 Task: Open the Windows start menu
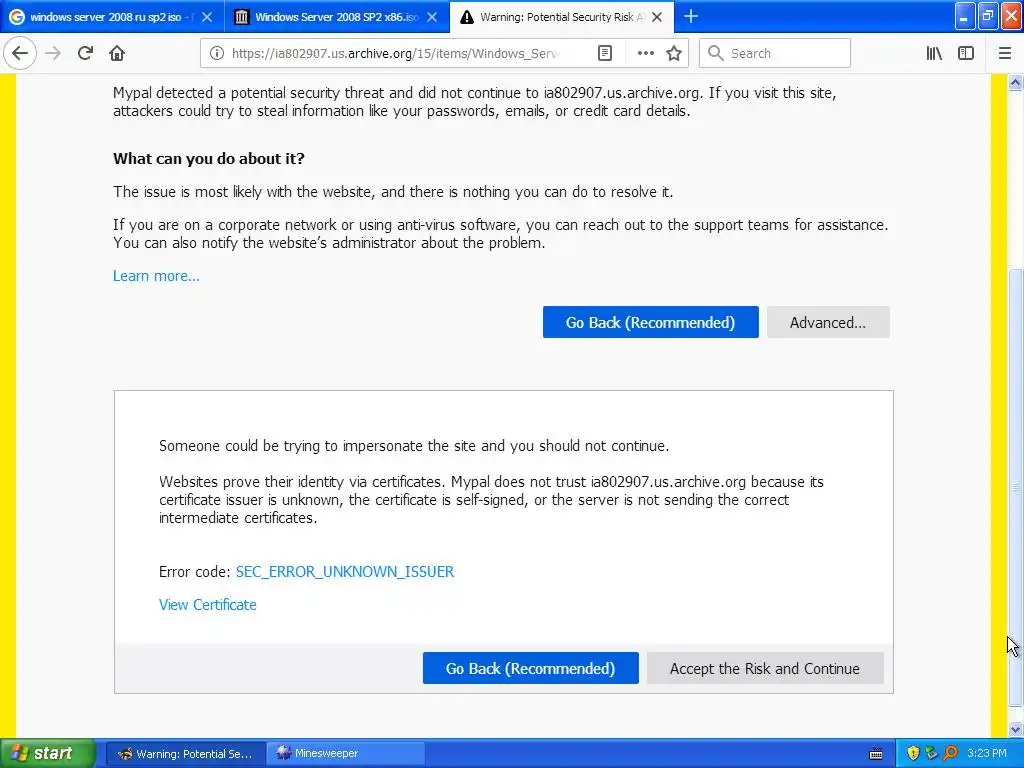click(x=47, y=753)
